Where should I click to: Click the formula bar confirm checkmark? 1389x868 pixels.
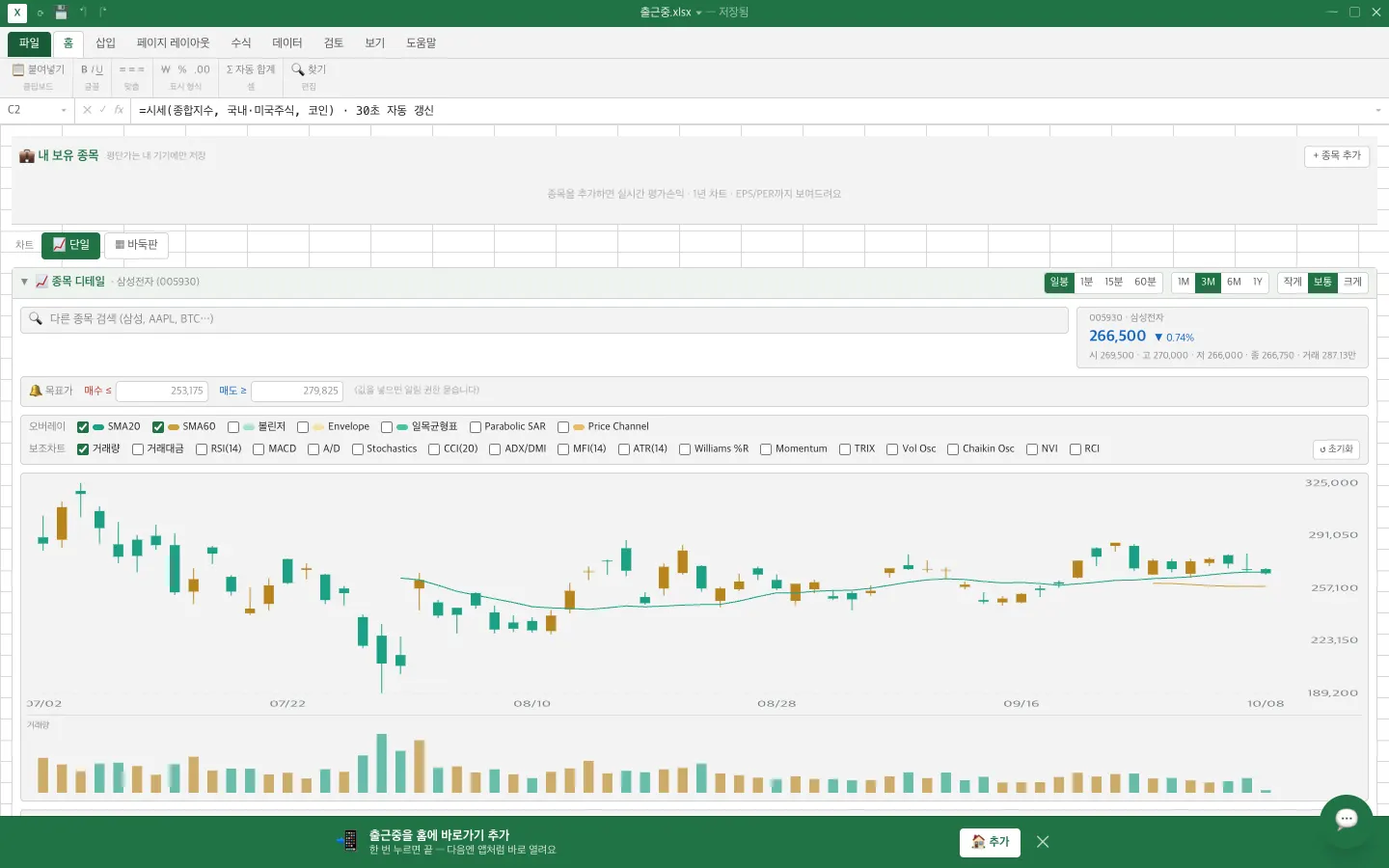(x=103, y=110)
